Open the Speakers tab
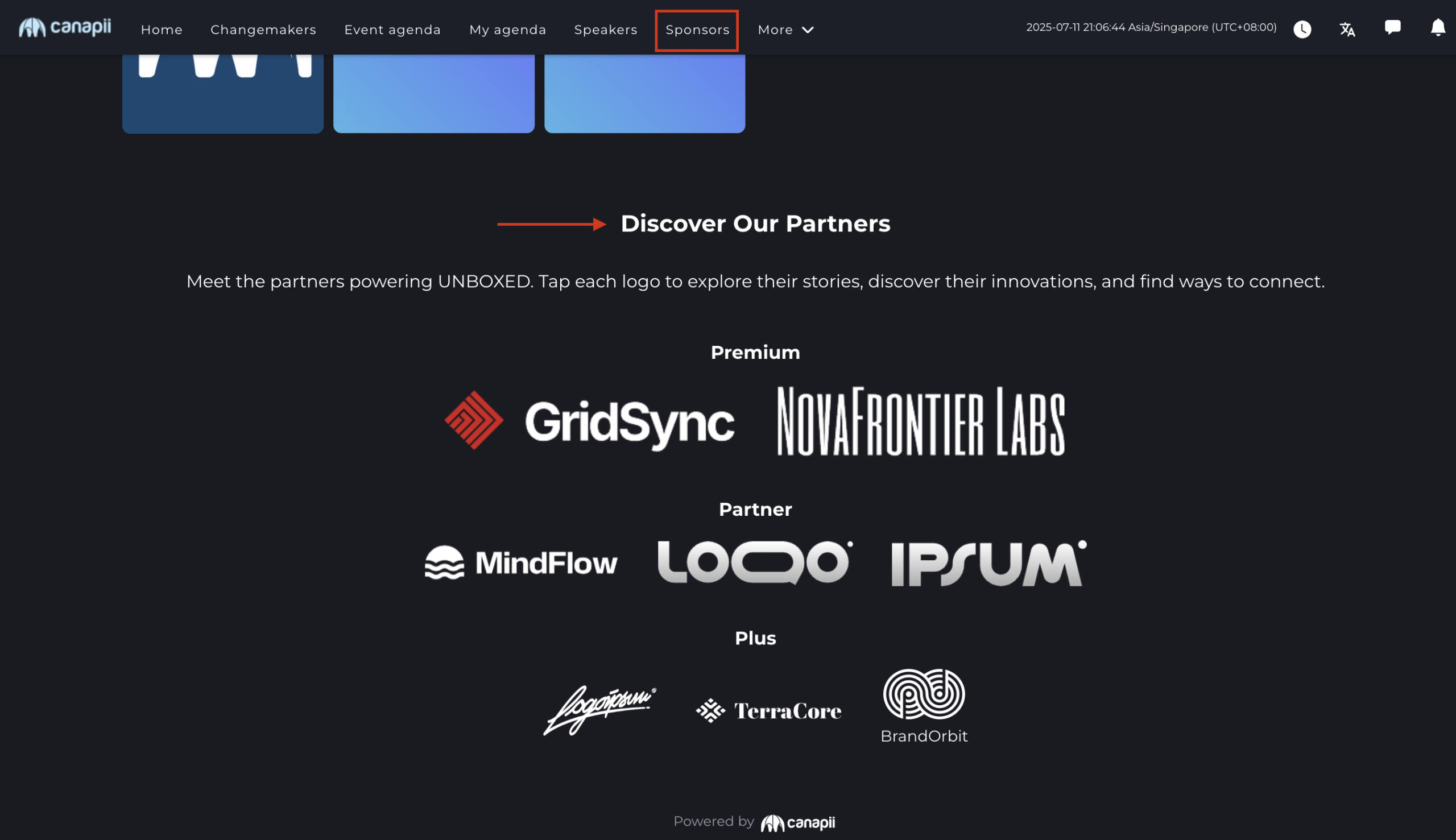Screen dimensions: 1456x840 coord(605,30)
